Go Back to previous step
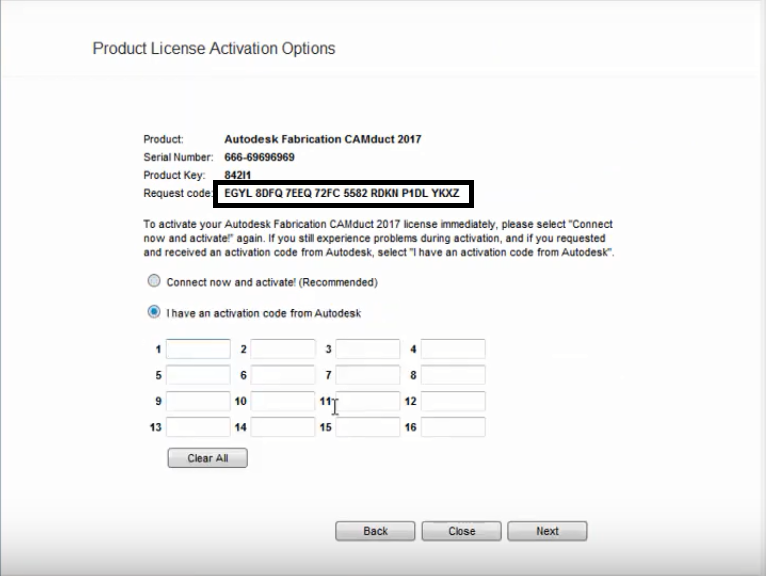Screen dimensions: 766x576 pyautogui.click(x=375, y=531)
